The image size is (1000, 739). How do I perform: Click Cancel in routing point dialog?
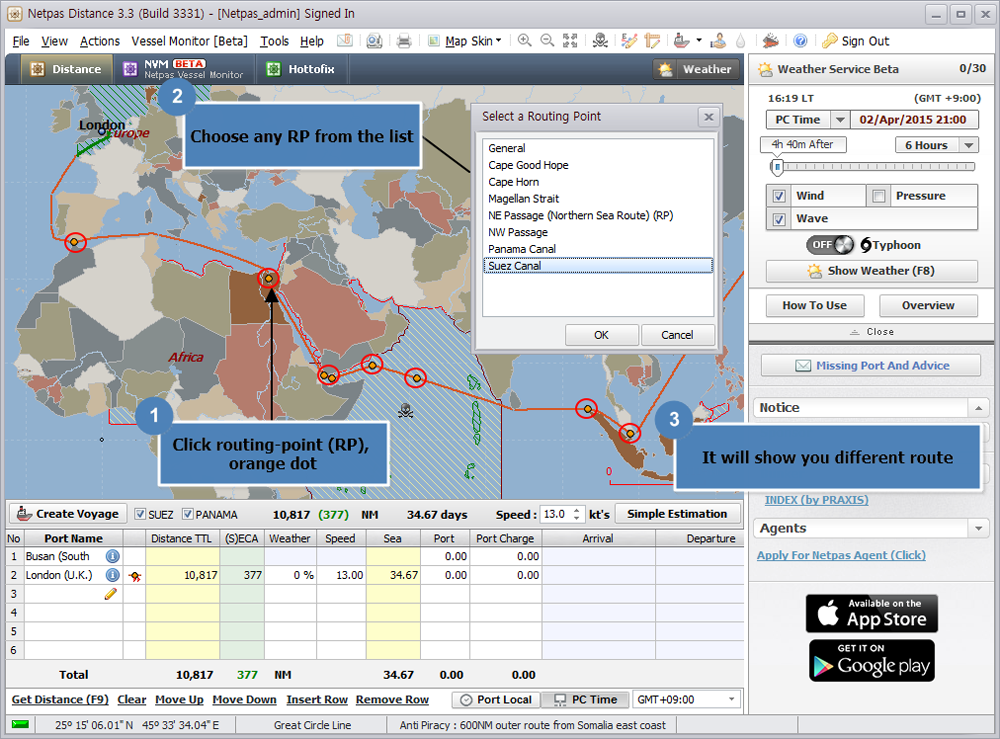pyautogui.click(x=677, y=335)
